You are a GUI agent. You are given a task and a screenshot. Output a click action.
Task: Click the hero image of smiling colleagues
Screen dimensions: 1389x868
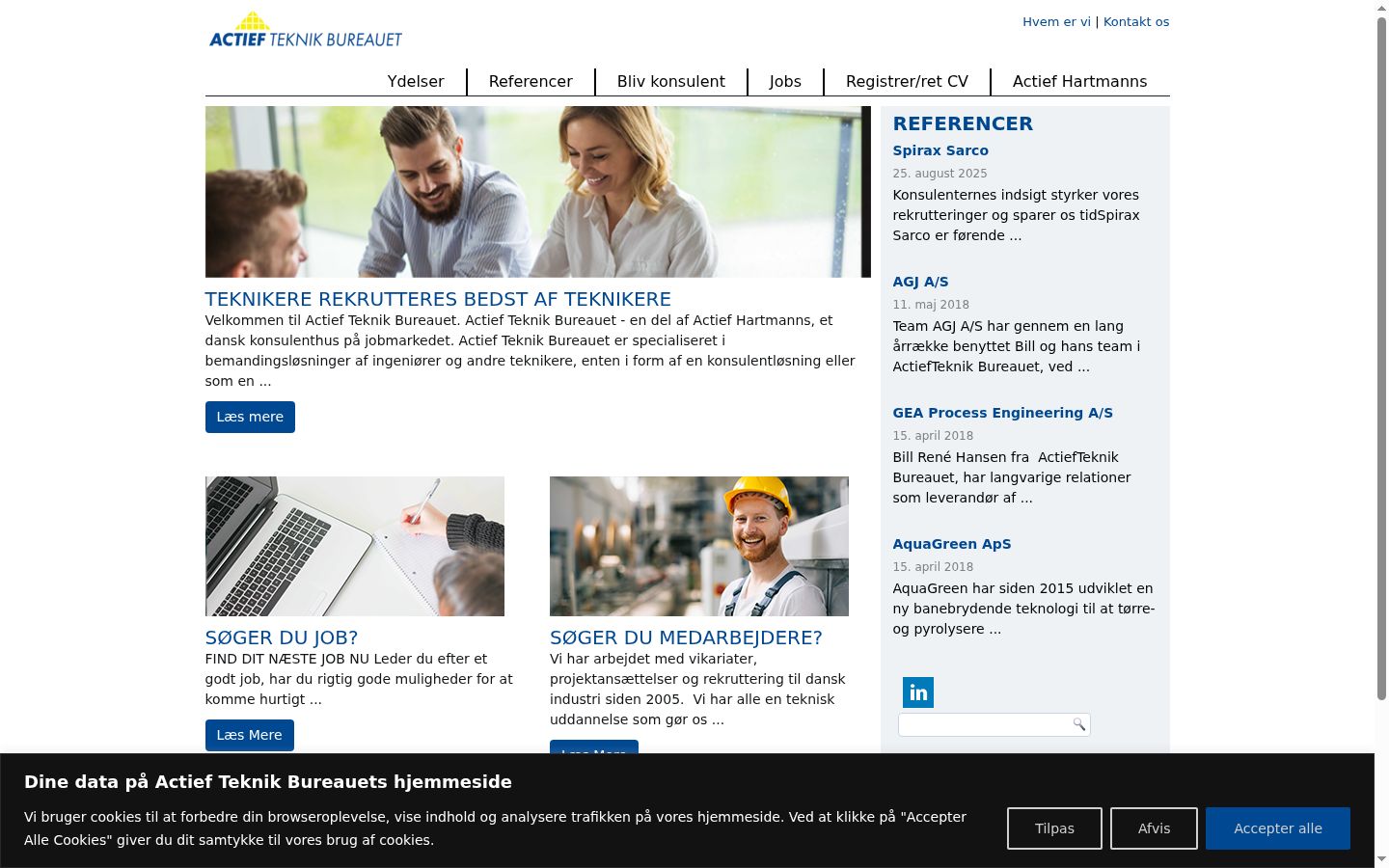538,192
